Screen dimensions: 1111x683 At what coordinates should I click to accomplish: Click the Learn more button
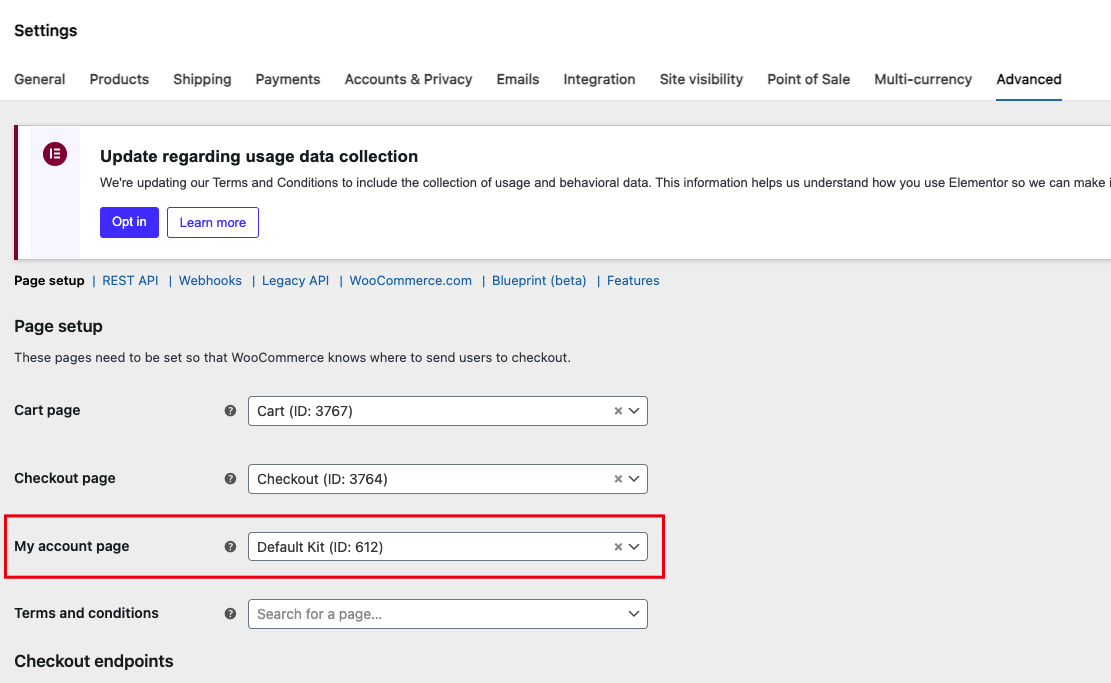coord(213,222)
